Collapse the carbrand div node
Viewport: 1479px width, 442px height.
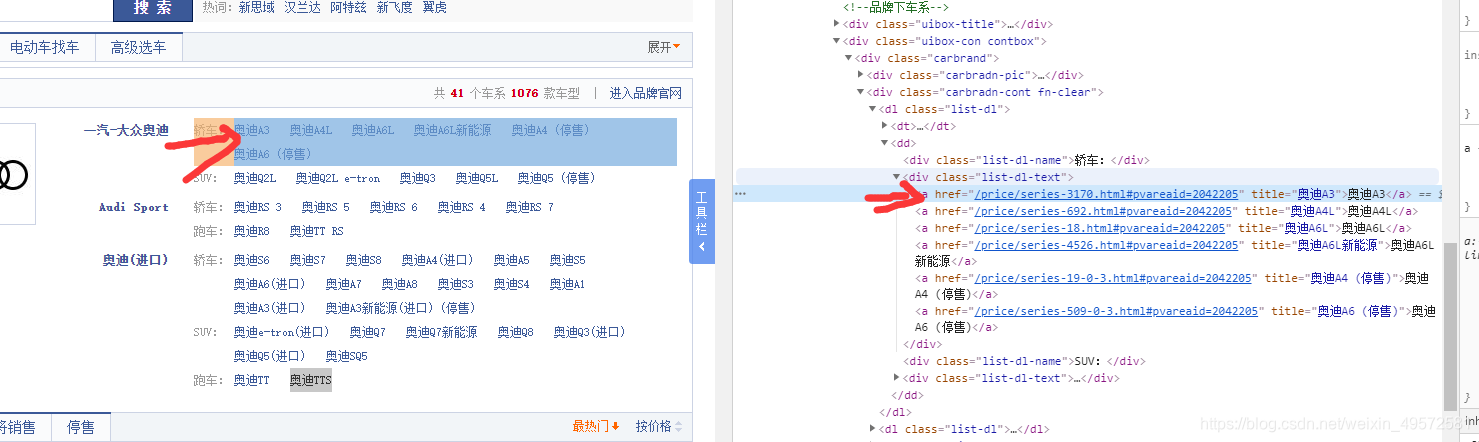coord(849,58)
